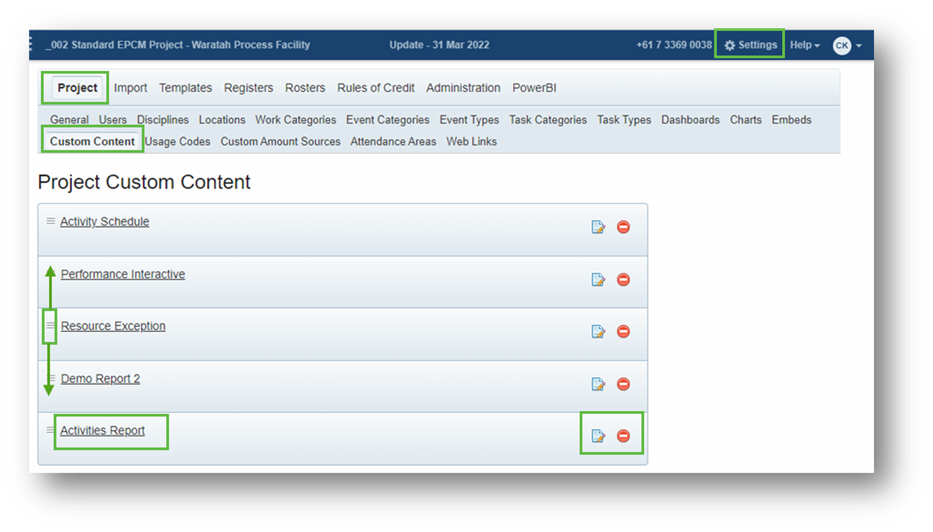Open Custom Amount Sources sub-menu

coord(280,142)
